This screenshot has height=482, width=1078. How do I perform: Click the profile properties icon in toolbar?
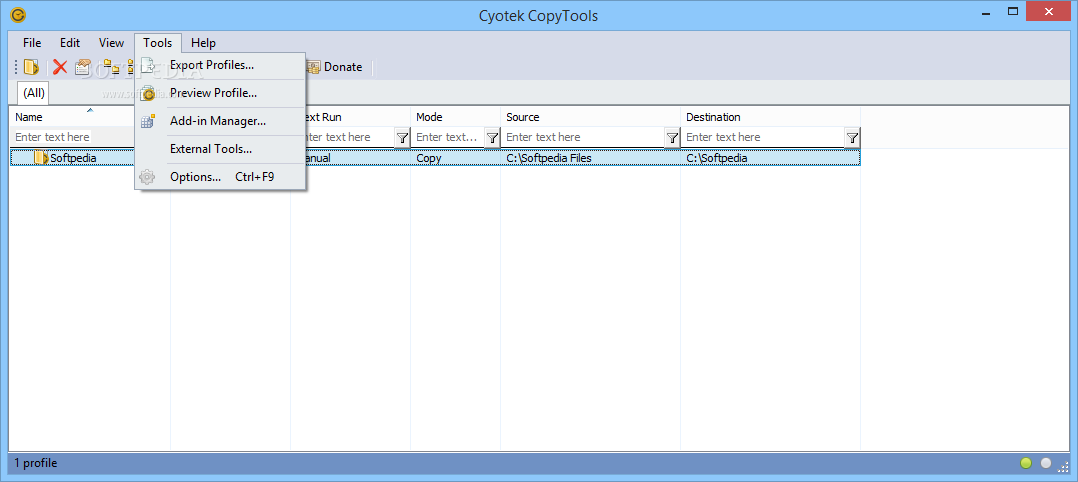pos(83,67)
